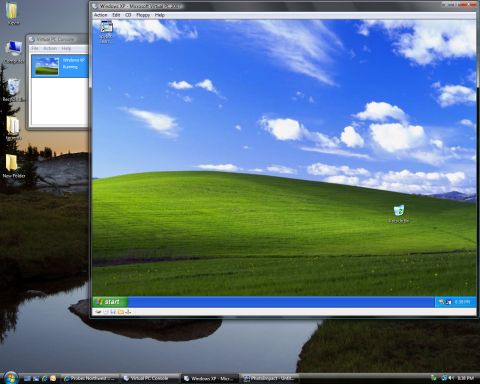Click the fourth yellow quick launch icon
This screenshot has width=480, height=384.
[53, 378]
